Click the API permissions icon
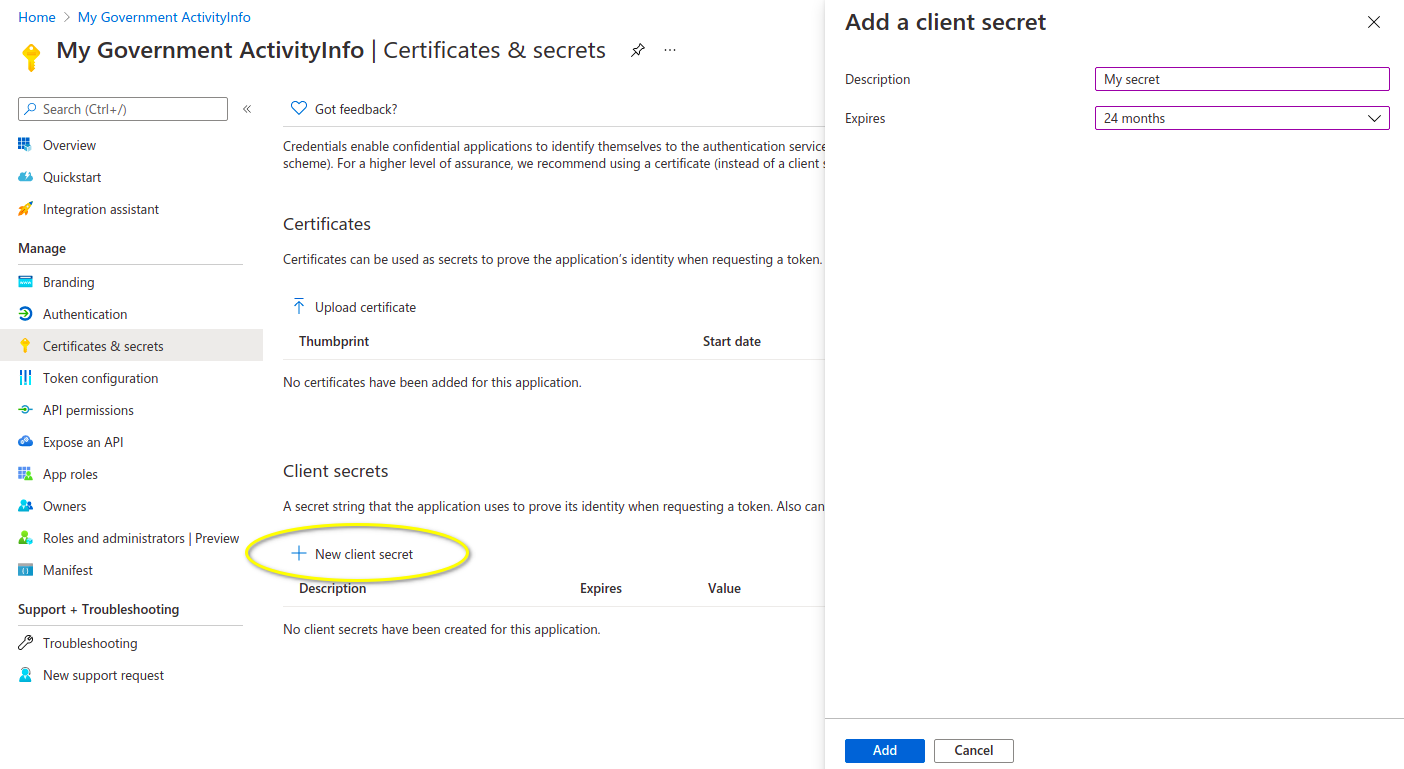The width and height of the screenshot is (1404, 769). (x=25, y=410)
